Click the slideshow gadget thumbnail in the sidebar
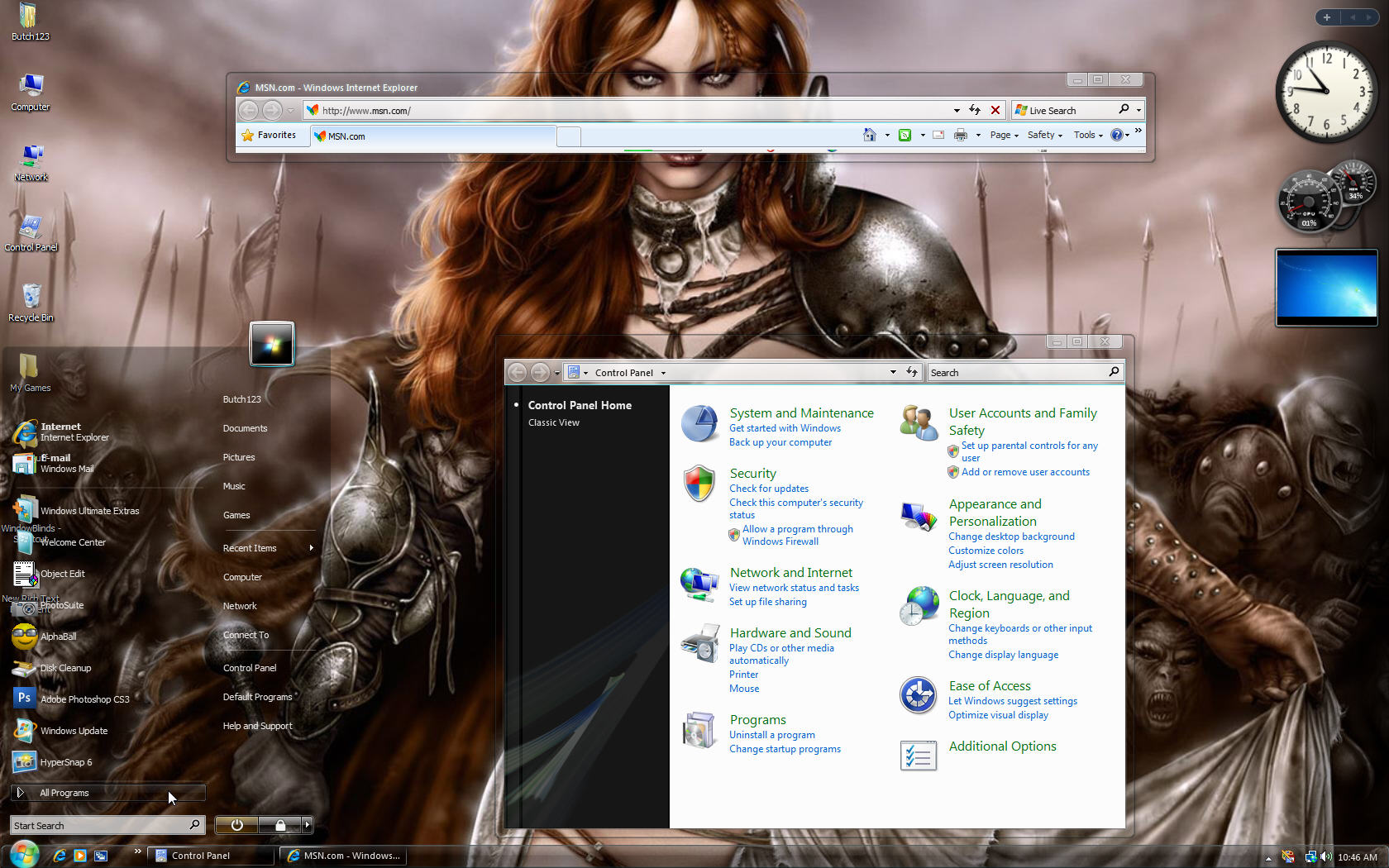This screenshot has height=868, width=1389. click(1326, 287)
